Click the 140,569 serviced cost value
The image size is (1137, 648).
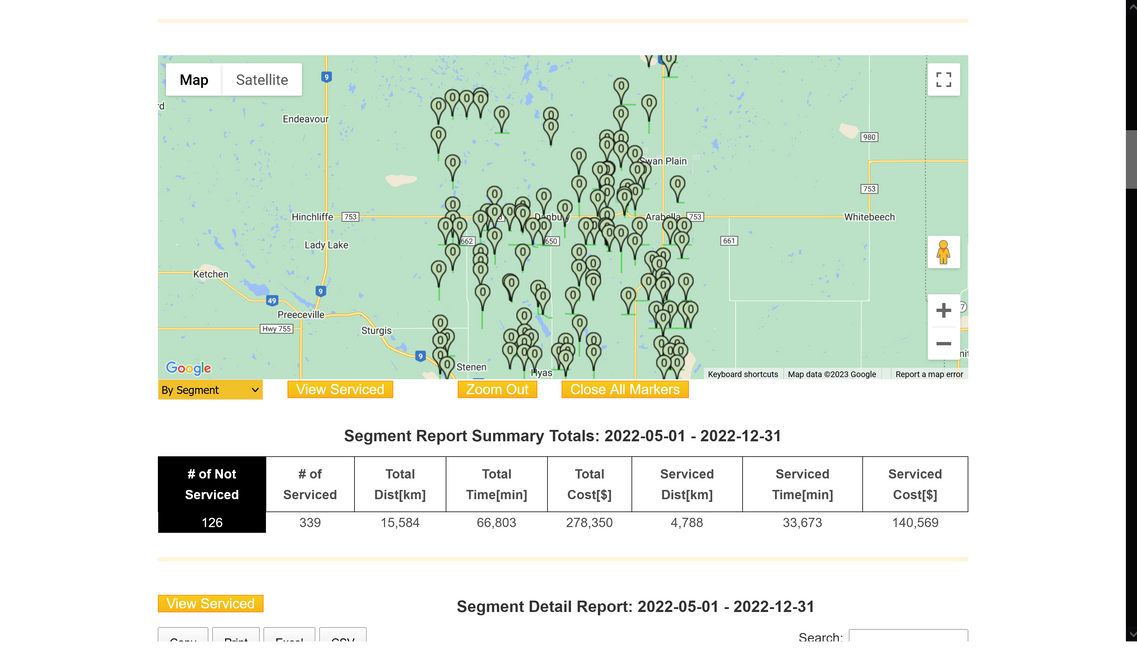tap(915, 523)
